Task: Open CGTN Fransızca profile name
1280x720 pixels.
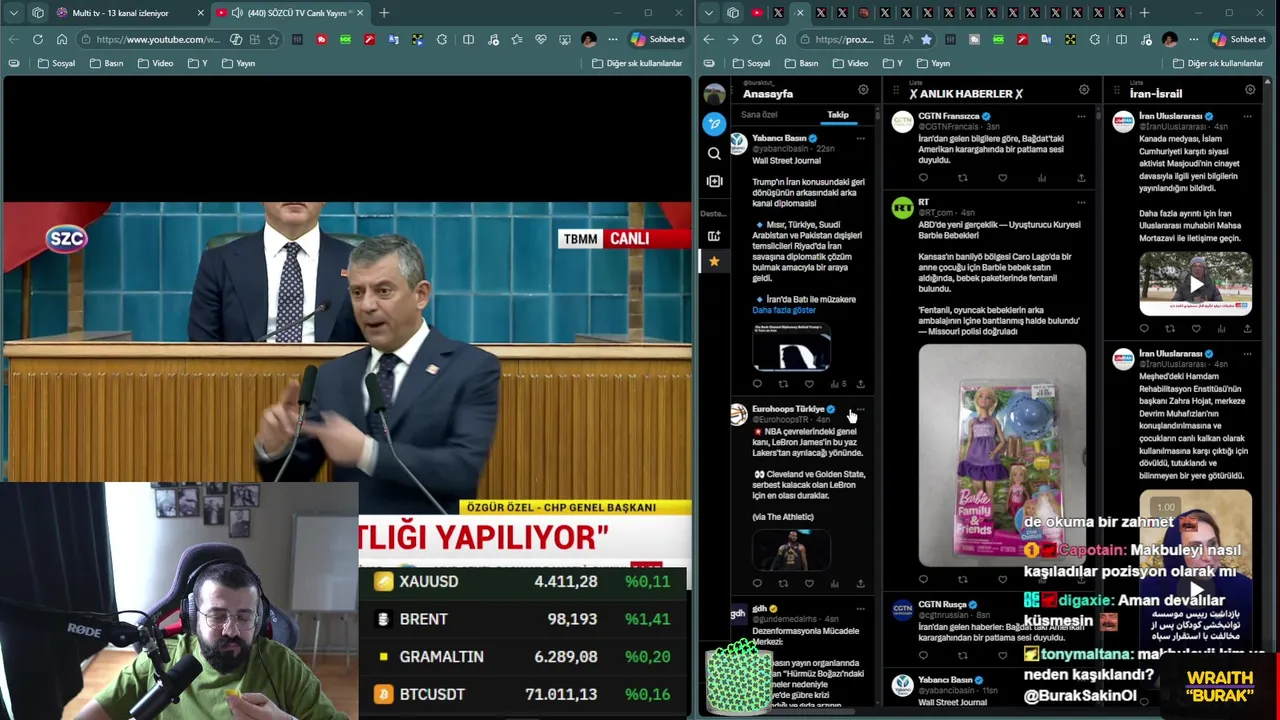Action: pyautogui.click(x=948, y=116)
